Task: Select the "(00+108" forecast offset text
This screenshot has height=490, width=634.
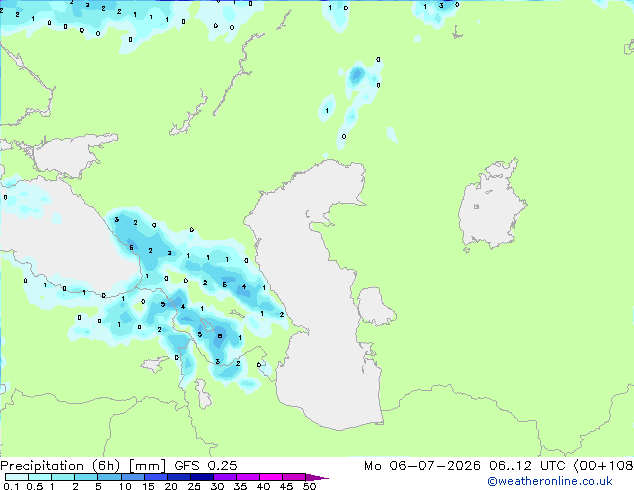Action: [x=603, y=466]
